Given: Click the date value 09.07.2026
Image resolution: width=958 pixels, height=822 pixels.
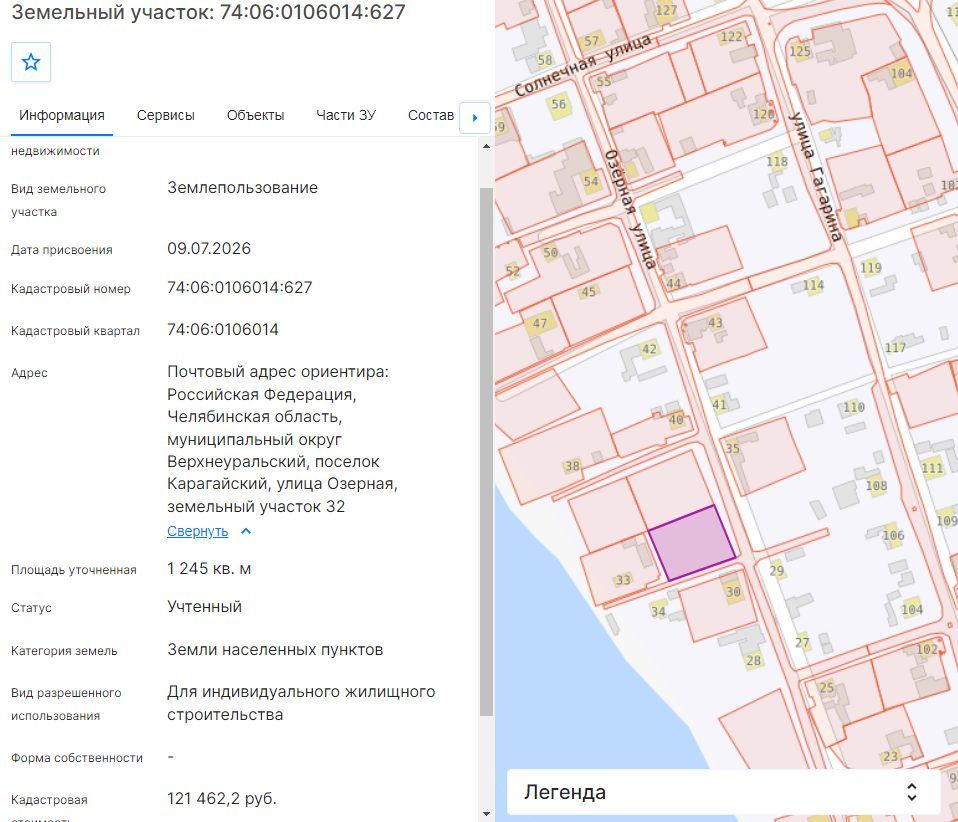Looking at the screenshot, I should pos(209,249).
